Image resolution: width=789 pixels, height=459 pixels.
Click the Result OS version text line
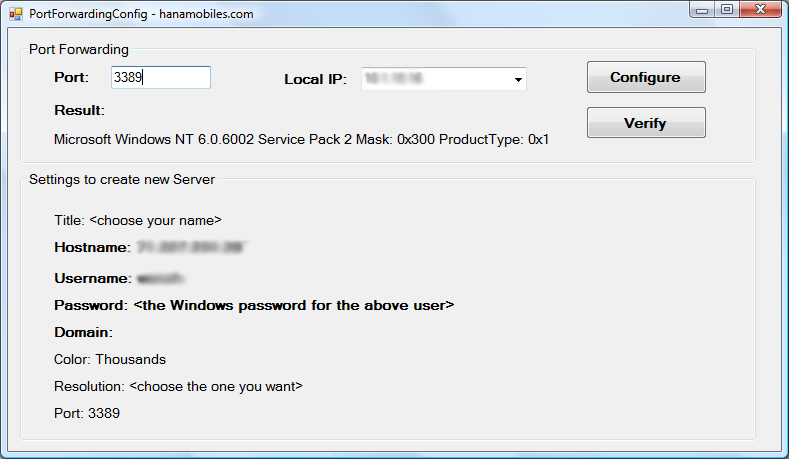(301, 139)
